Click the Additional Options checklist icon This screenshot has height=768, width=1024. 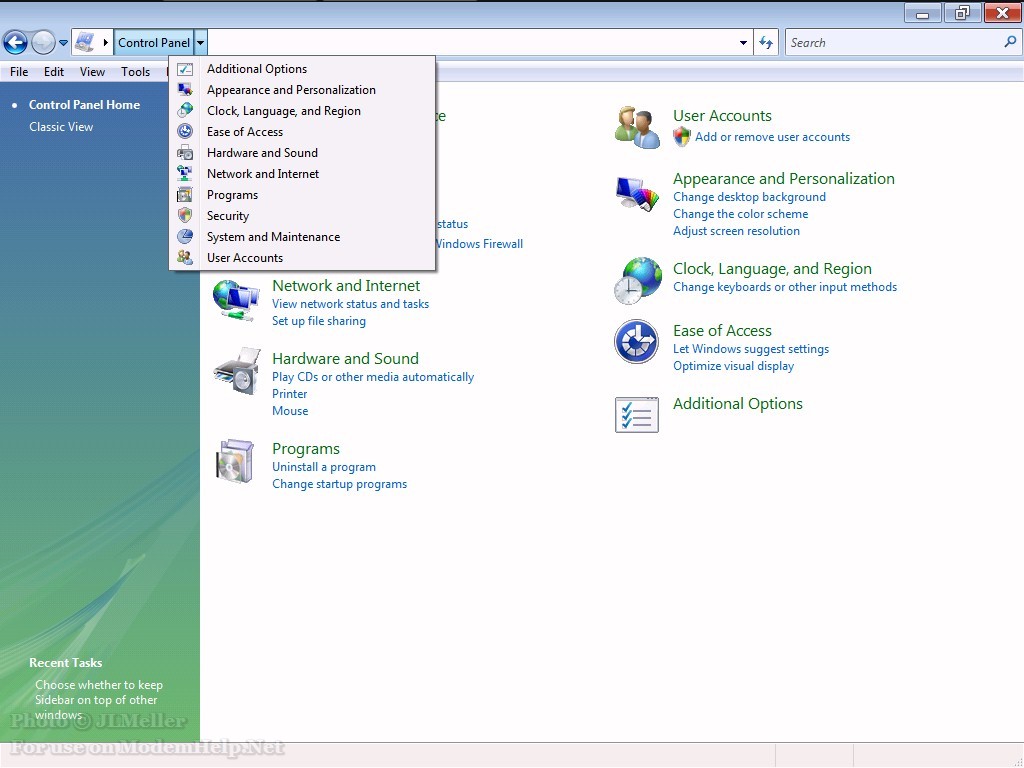[x=636, y=415]
